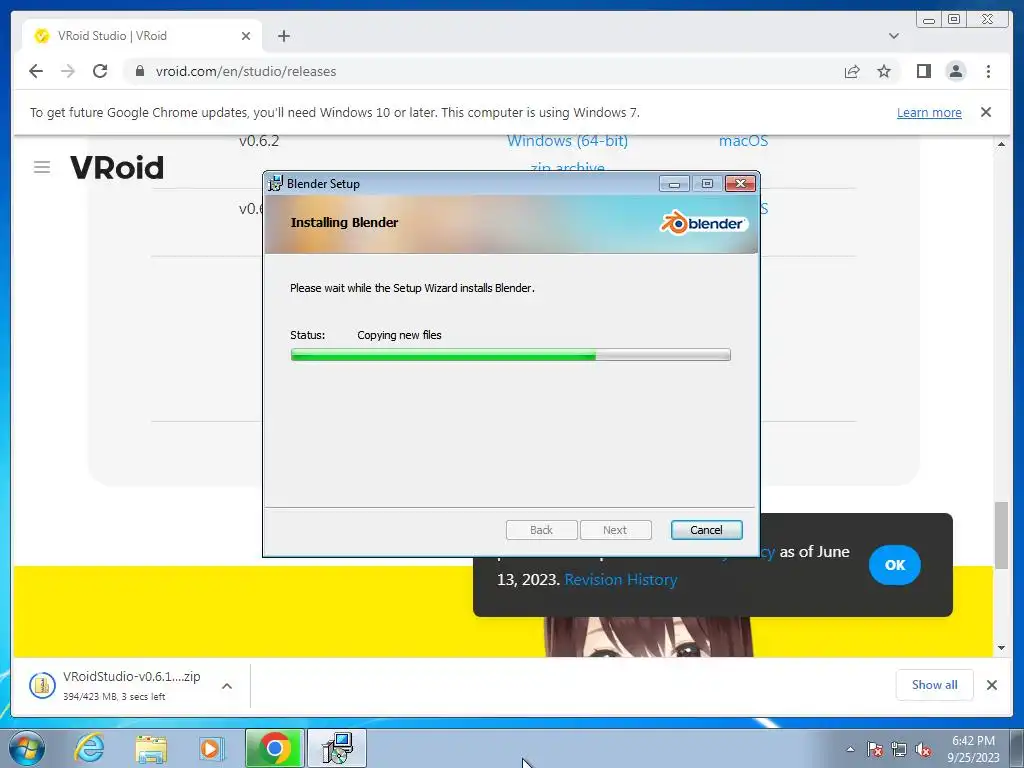The width and height of the screenshot is (1024, 768).
Task: Expand the download item options chevron
Action: (x=227, y=686)
